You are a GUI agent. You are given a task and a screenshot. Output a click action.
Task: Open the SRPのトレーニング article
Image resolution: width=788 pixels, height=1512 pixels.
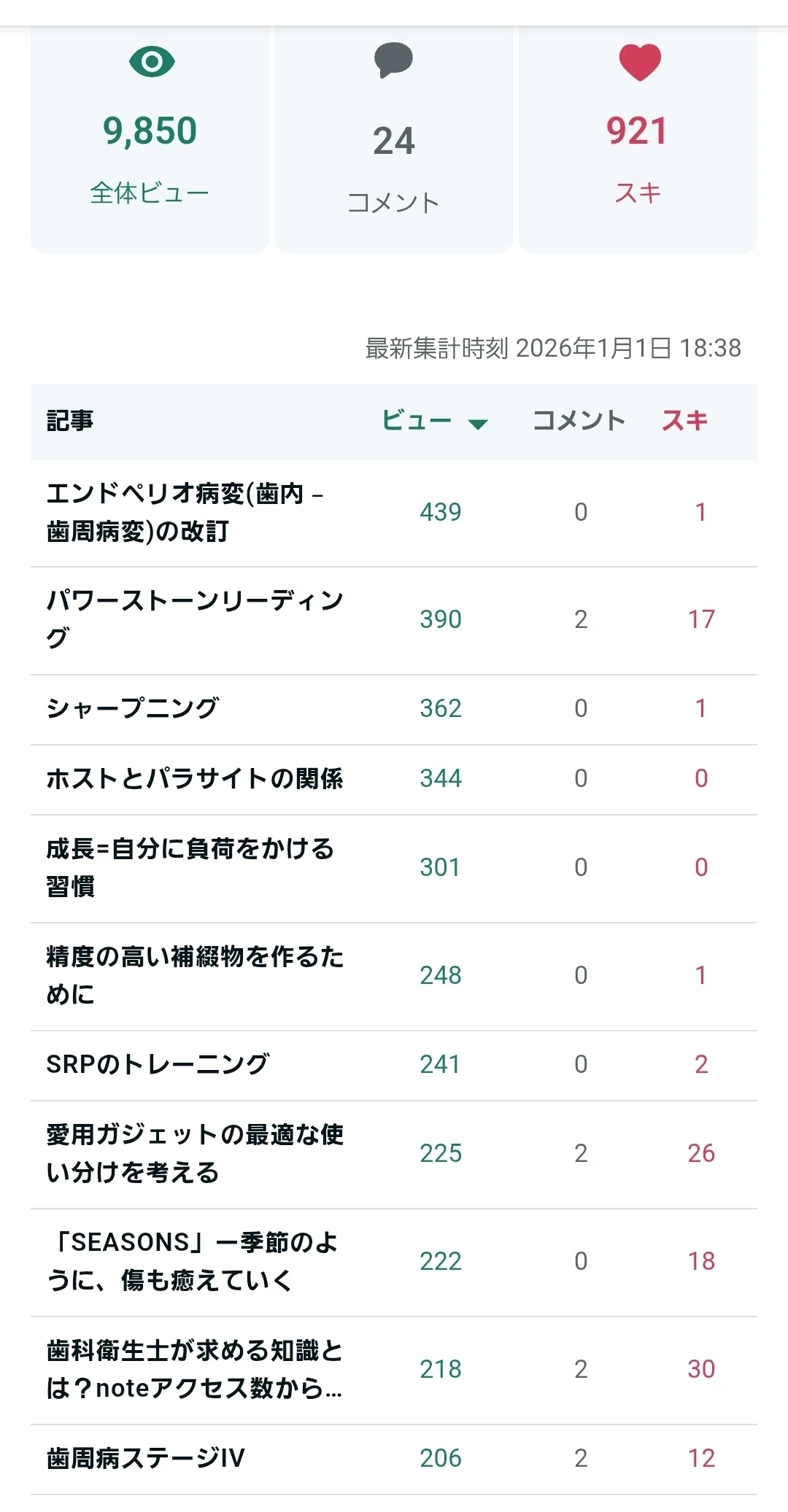pyautogui.click(x=394, y=1065)
